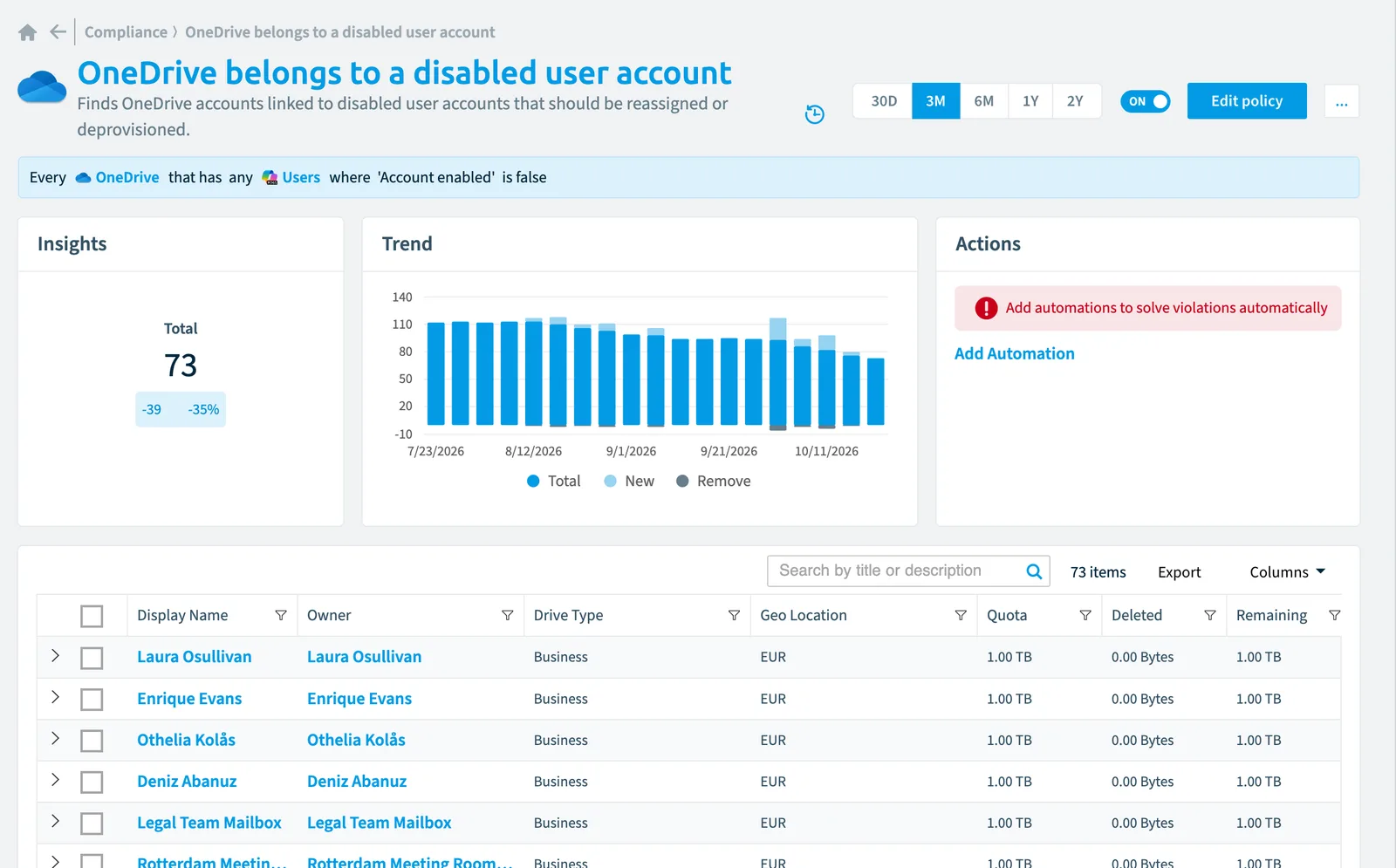The image size is (1396, 868).
Task: Open the Geo Location column filter
Action: click(961, 615)
